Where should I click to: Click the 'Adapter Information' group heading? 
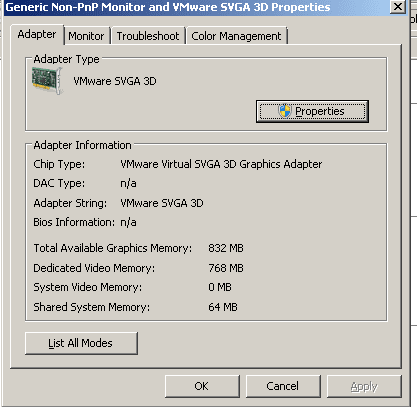[x=82, y=145]
